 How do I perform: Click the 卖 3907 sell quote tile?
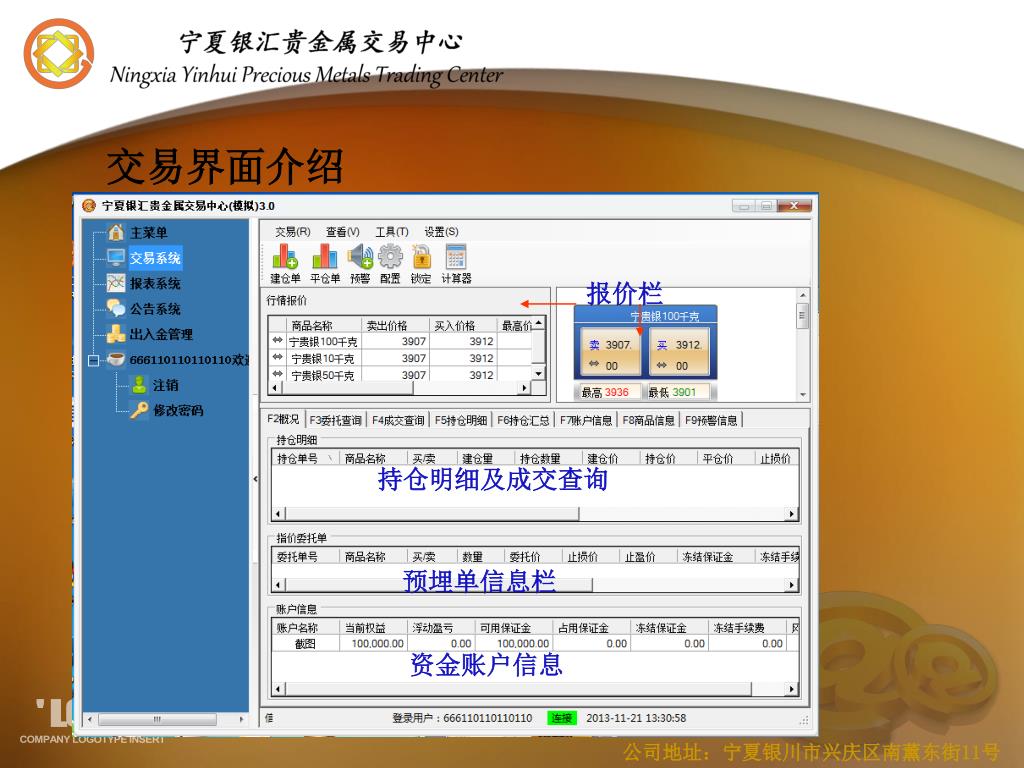coord(609,353)
